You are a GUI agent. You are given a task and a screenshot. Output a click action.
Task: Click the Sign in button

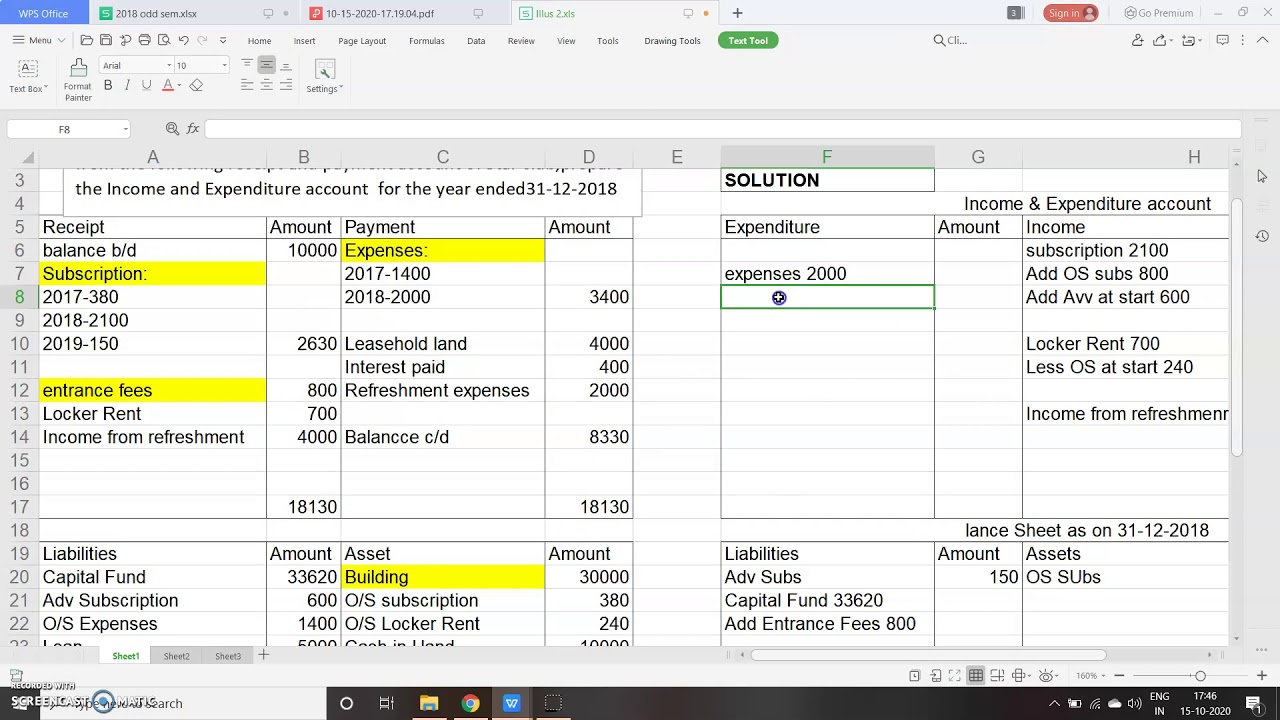tap(1071, 13)
